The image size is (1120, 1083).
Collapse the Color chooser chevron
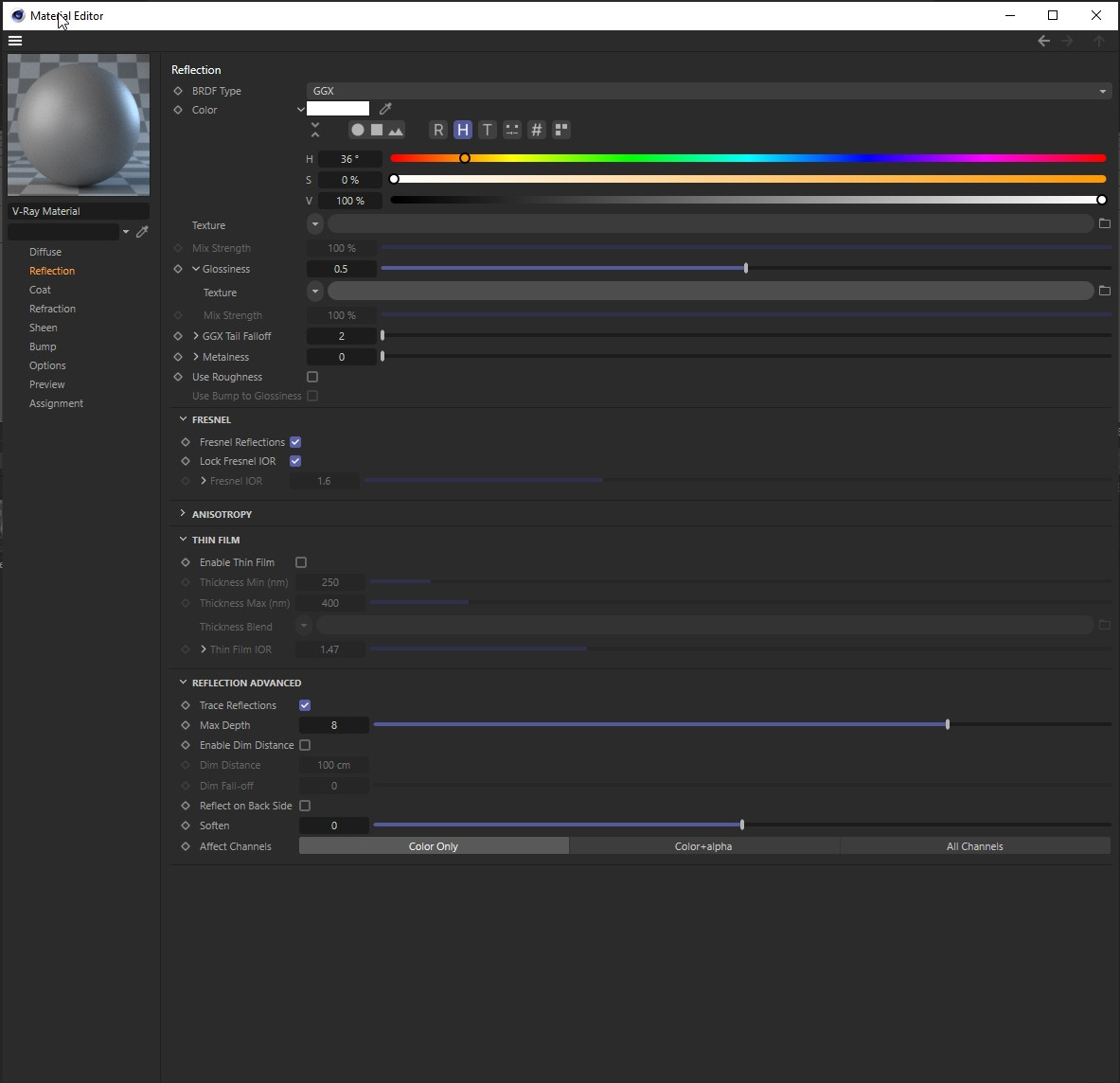(x=301, y=109)
